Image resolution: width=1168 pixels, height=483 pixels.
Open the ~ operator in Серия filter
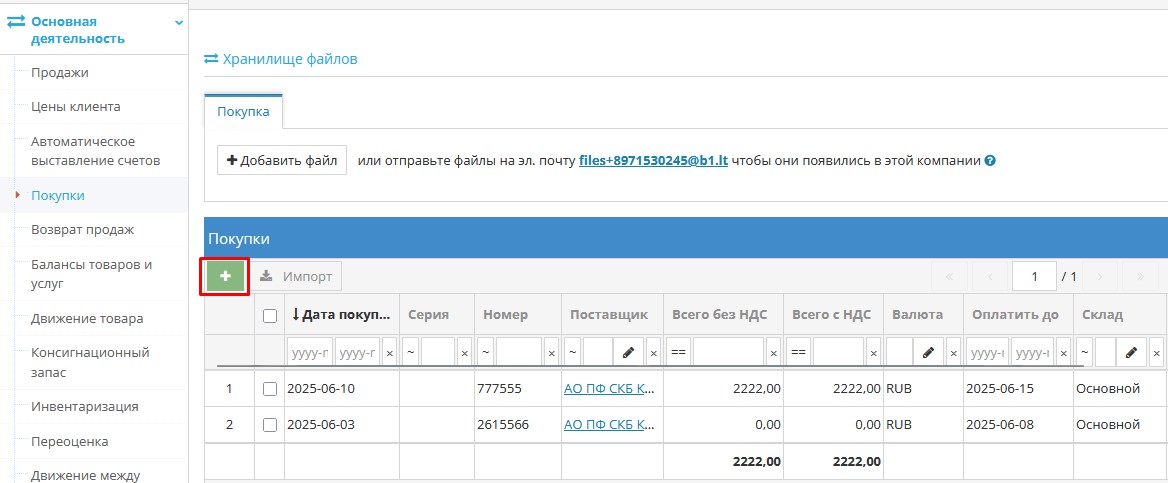pyautogui.click(x=411, y=353)
